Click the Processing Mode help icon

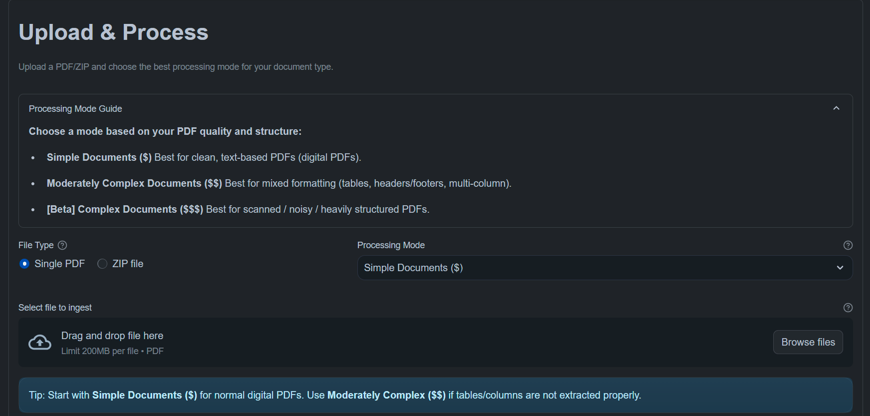pyautogui.click(x=848, y=245)
